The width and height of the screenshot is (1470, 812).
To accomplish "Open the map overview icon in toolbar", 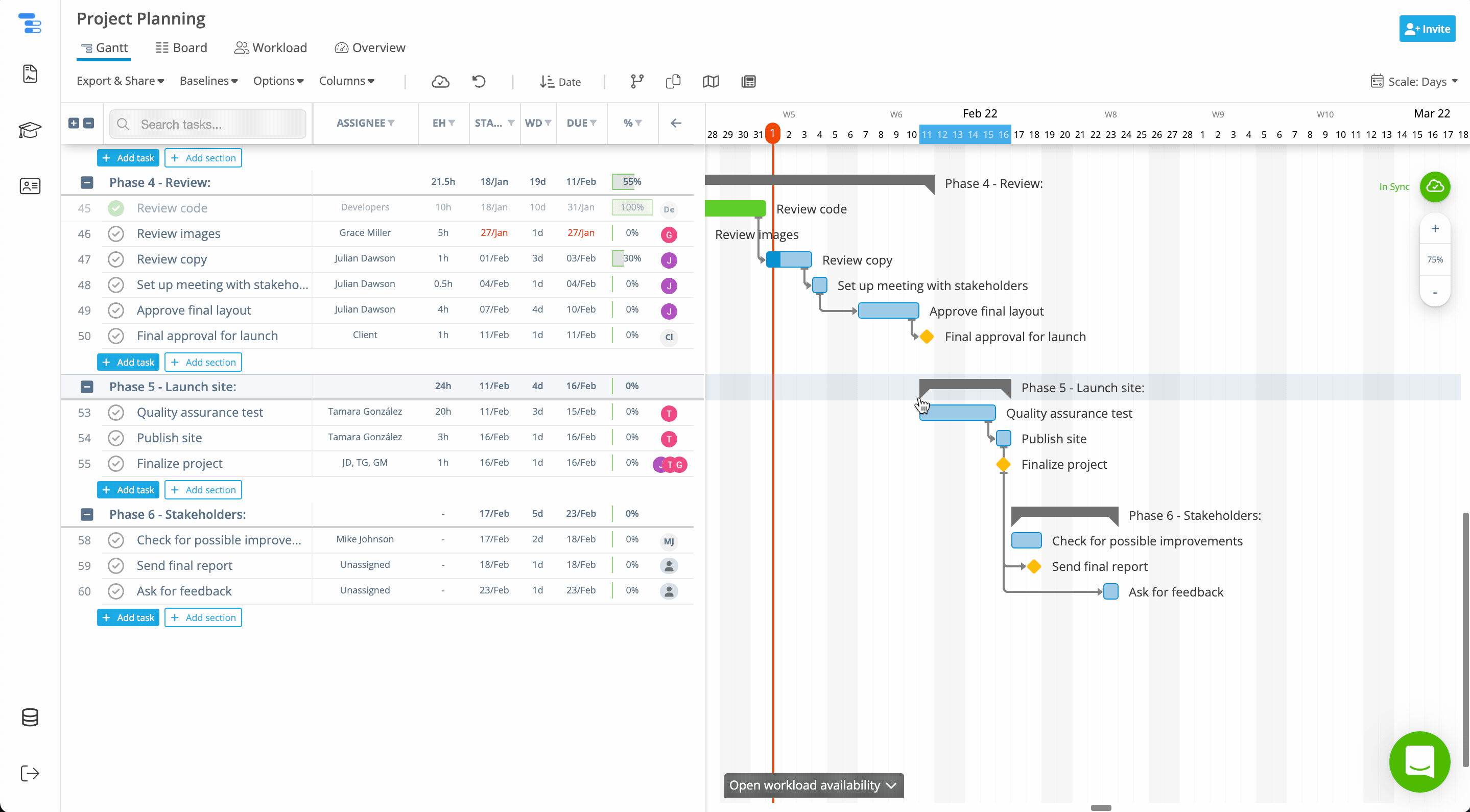I will coord(710,82).
